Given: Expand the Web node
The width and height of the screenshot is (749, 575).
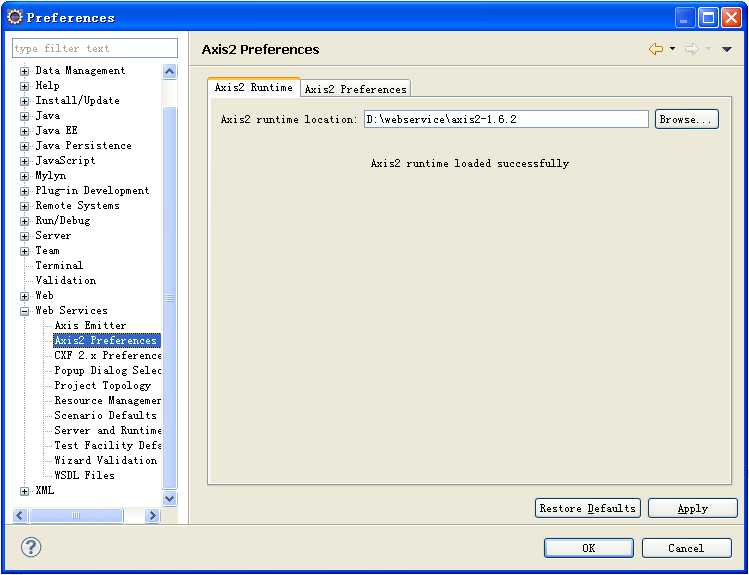Looking at the screenshot, I should (24, 296).
